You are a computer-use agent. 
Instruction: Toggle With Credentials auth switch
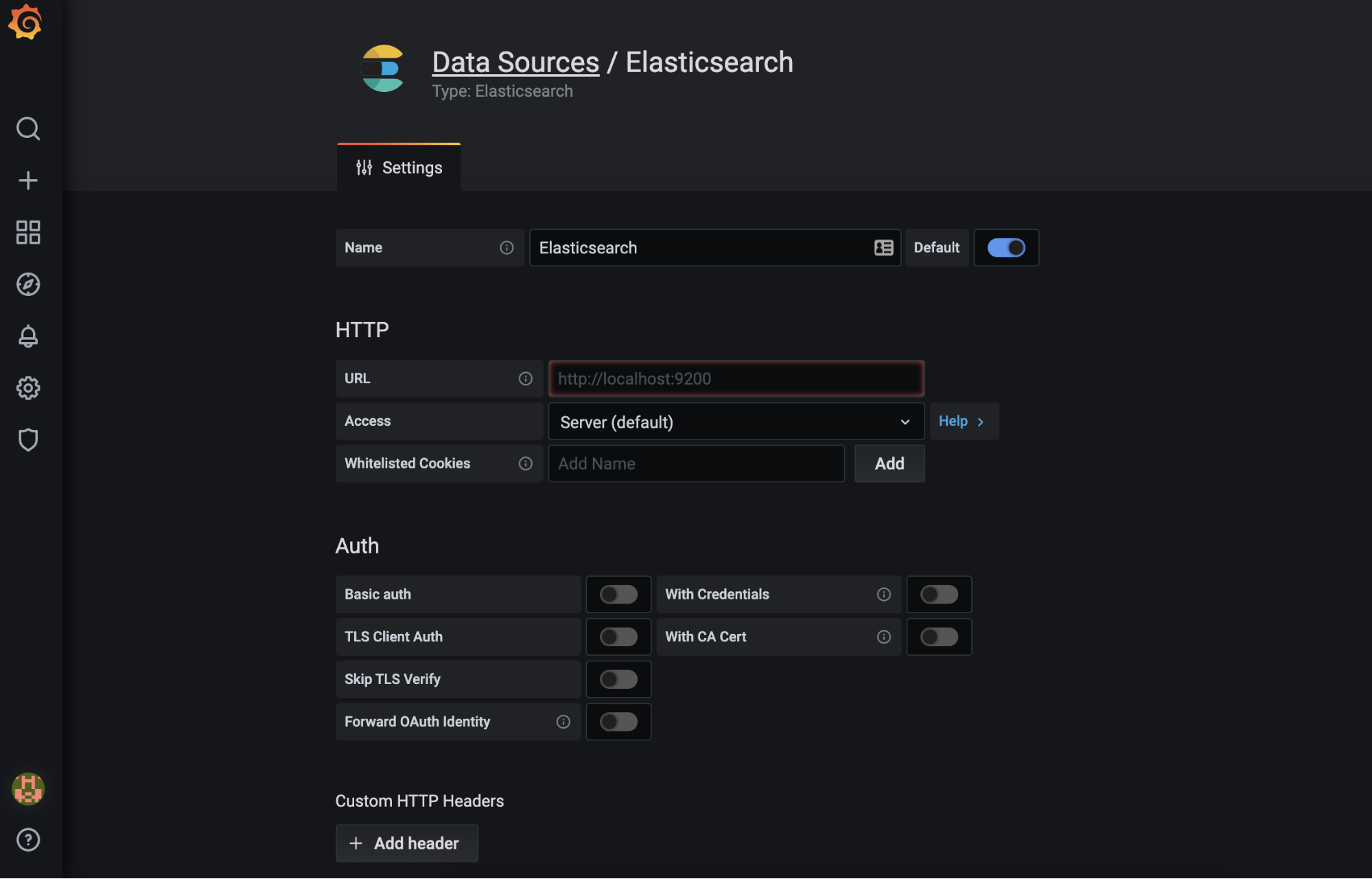tap(939, 594)
